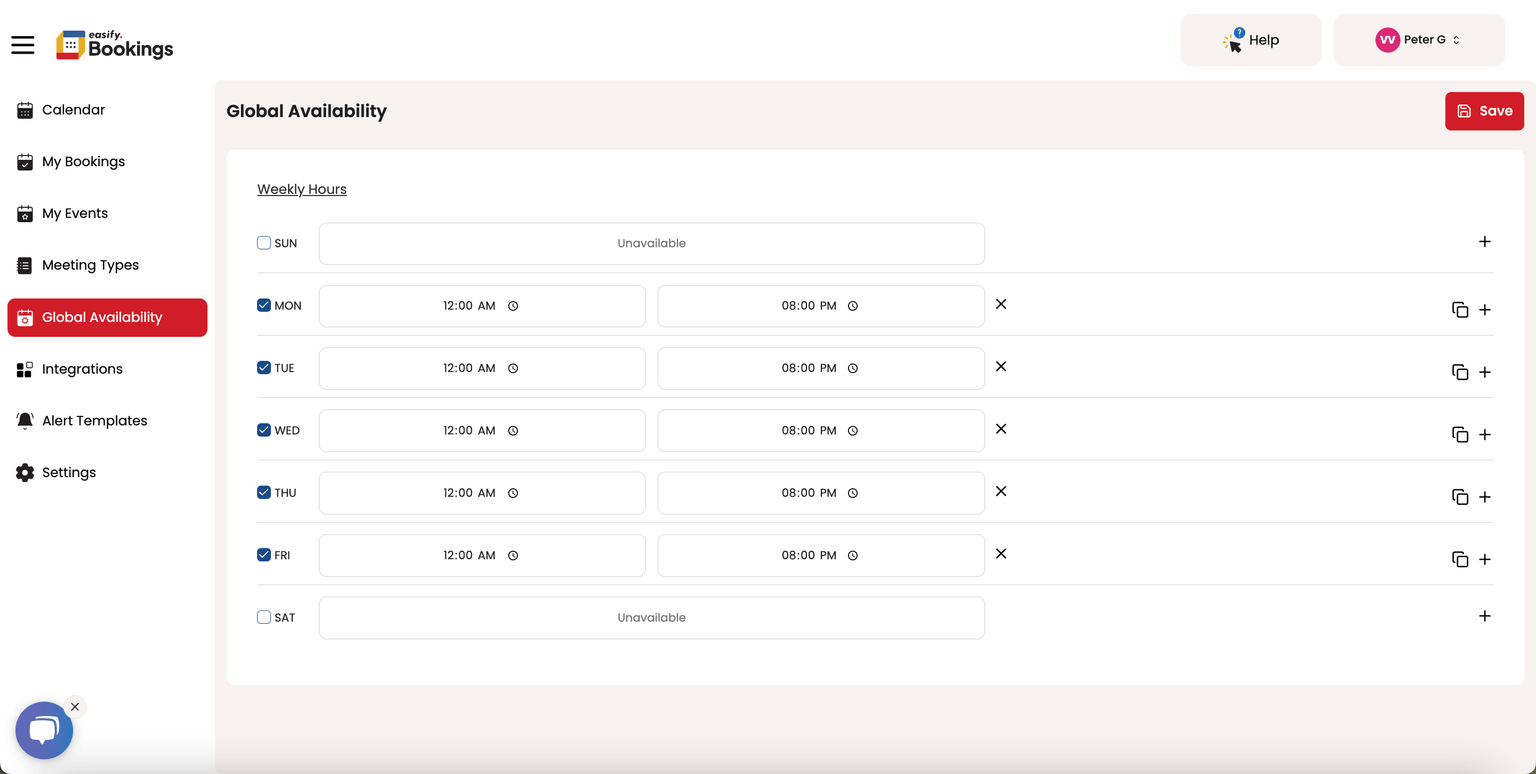Enable Sunday availability checkbox

[x=264, y=243]
